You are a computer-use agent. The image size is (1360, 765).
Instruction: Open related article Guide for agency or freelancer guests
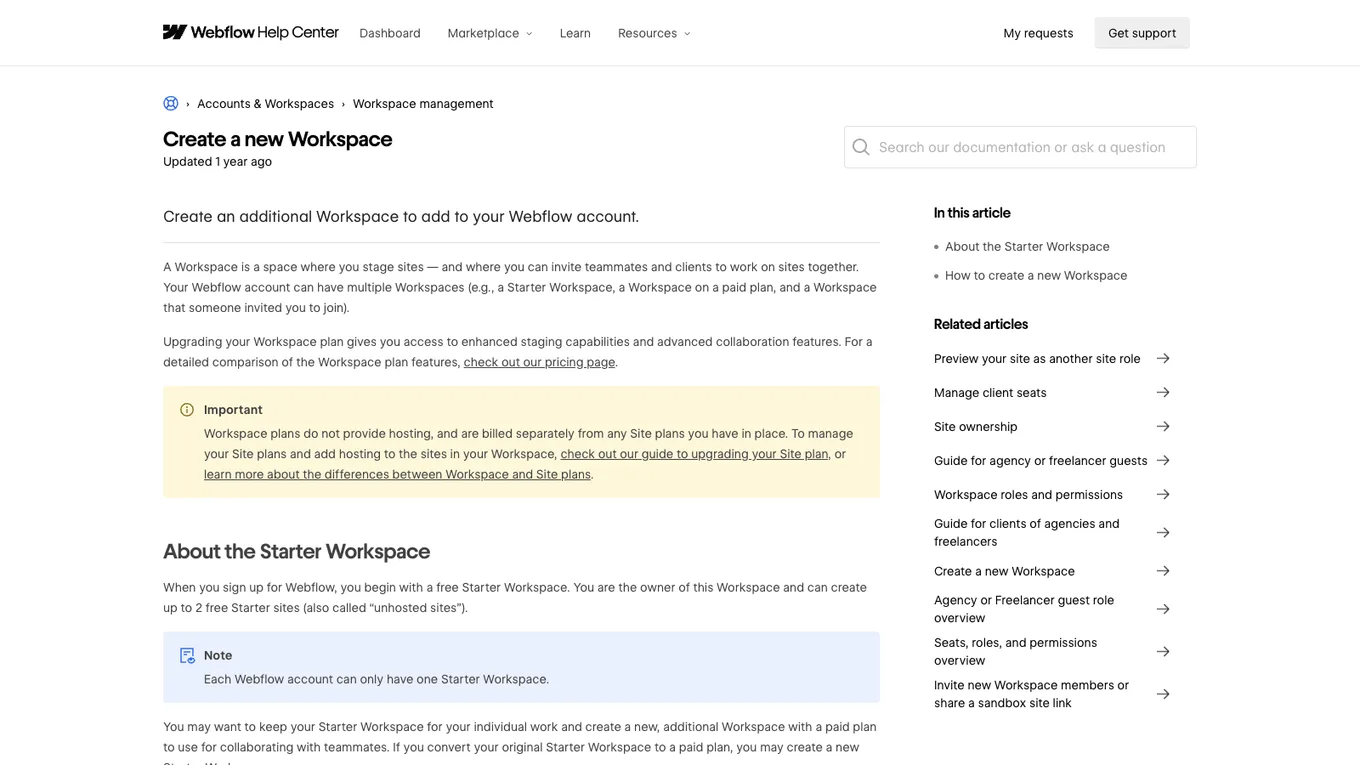click(x=1040, y=461)
